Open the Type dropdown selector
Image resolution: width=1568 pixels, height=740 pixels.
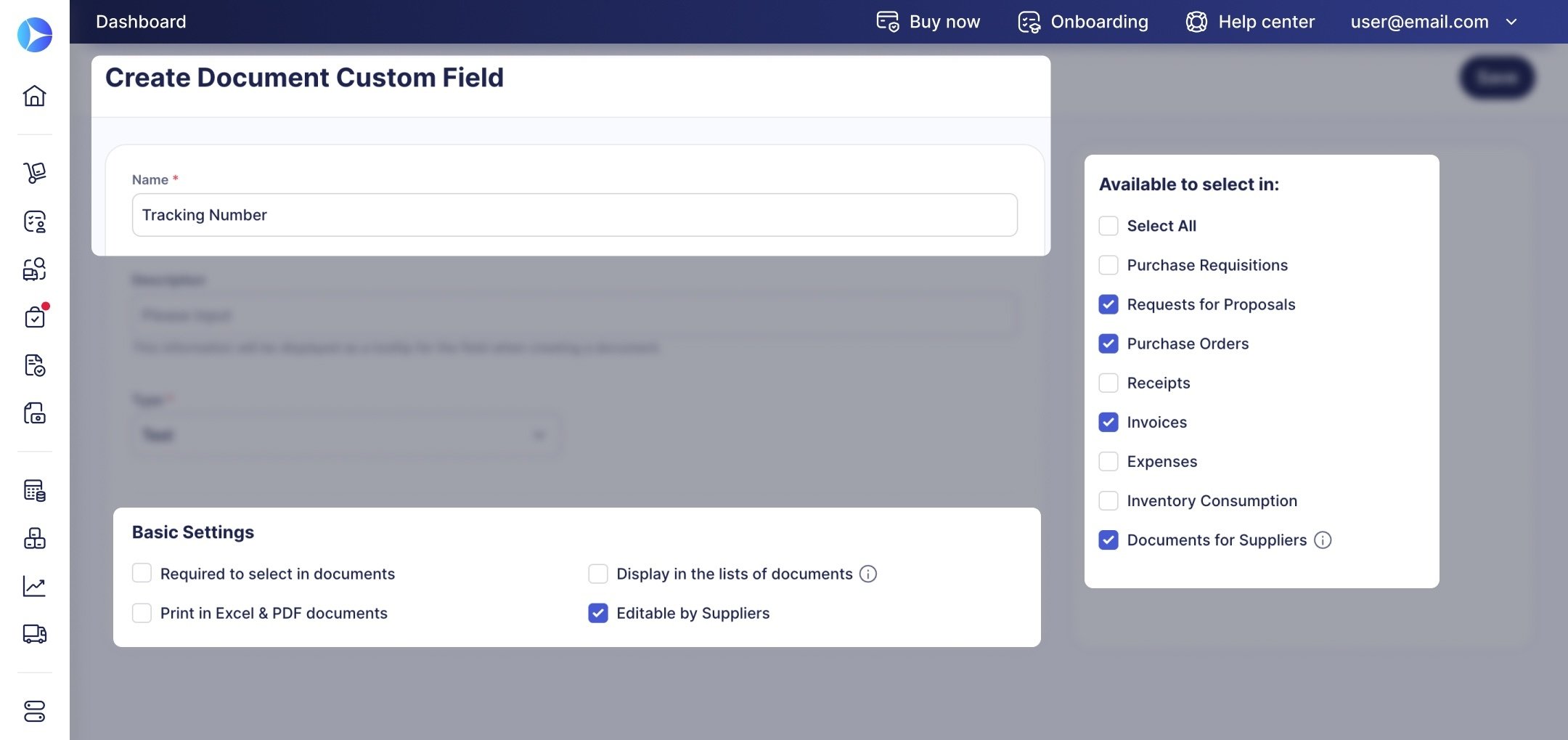pyautogui.click(x=346, y=436)
